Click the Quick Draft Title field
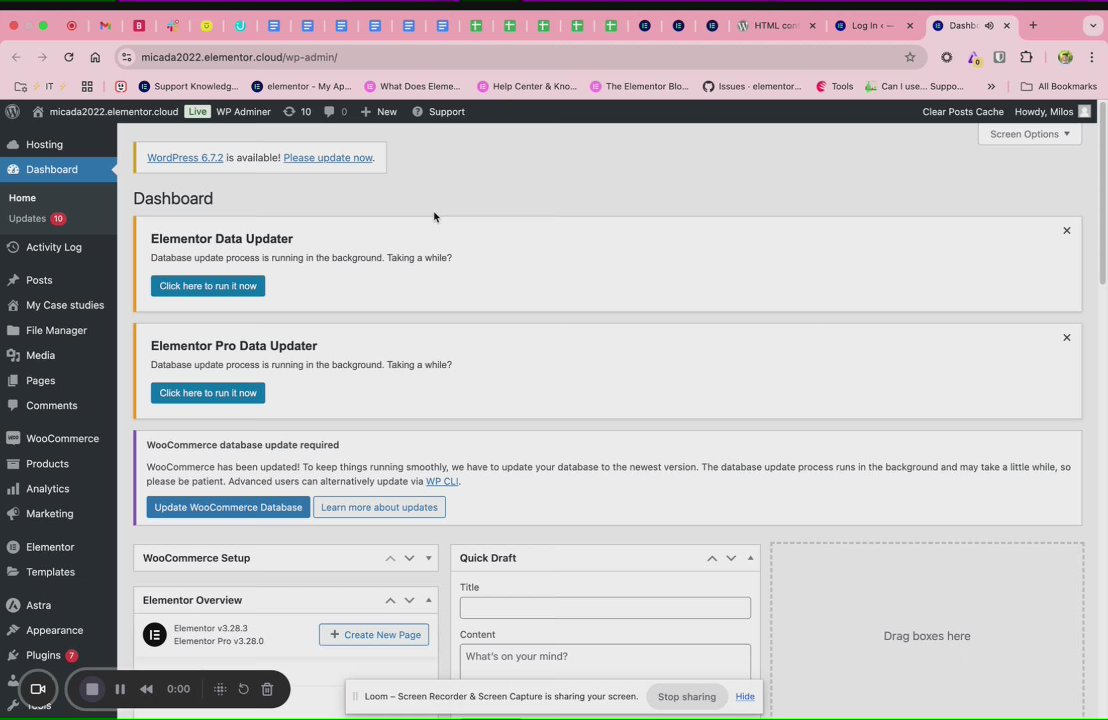This screenshot has height=720, width=1108. coord(605,608)
